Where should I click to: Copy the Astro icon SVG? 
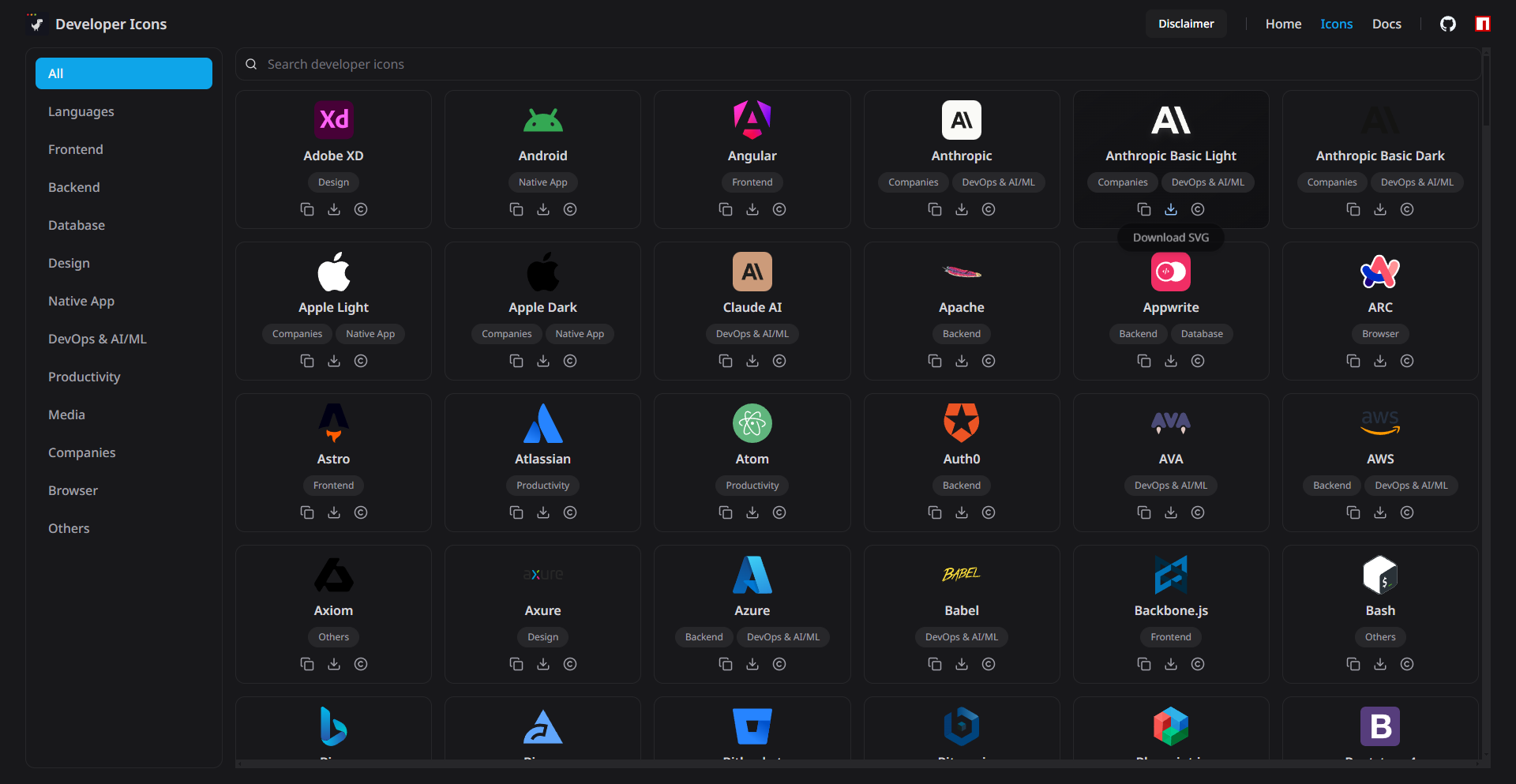[307, 512]
